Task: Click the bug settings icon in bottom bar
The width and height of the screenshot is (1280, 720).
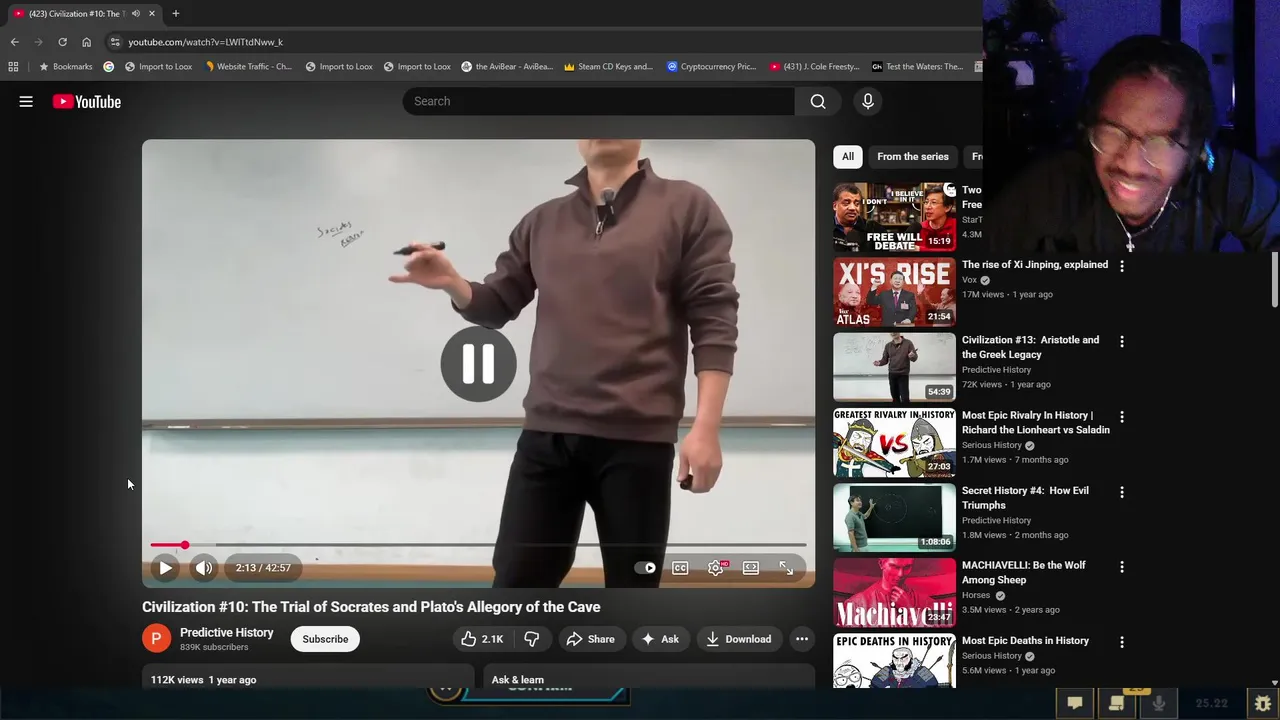Action: pyautogui.click(x=1263, y=703)
